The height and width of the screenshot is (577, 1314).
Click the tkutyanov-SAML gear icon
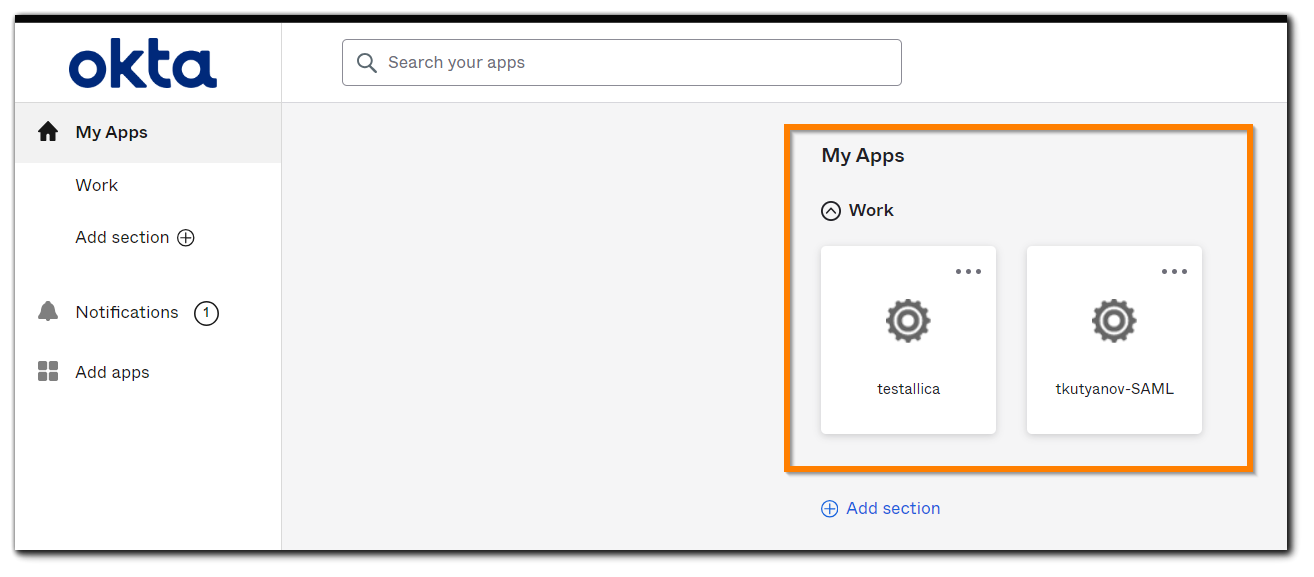[1114, 321]
